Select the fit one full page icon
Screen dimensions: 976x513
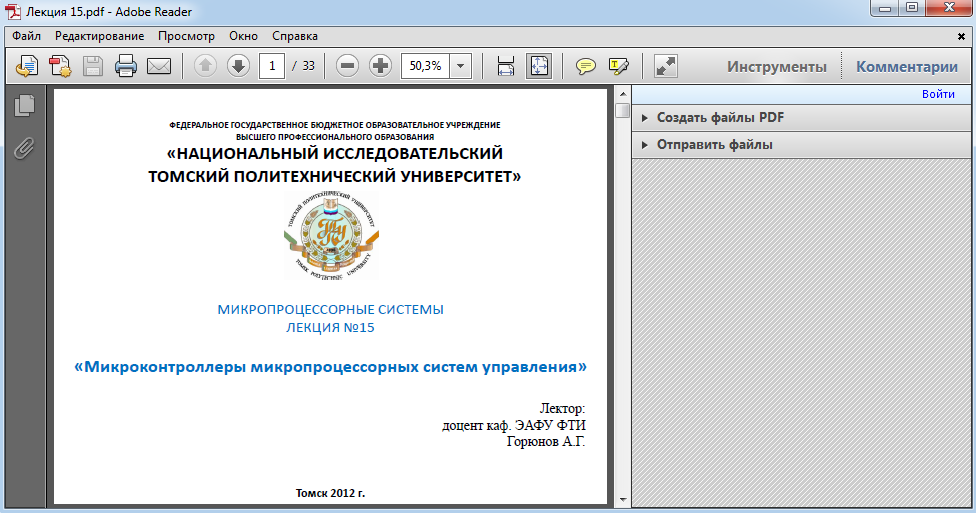[x=538, y=66]
